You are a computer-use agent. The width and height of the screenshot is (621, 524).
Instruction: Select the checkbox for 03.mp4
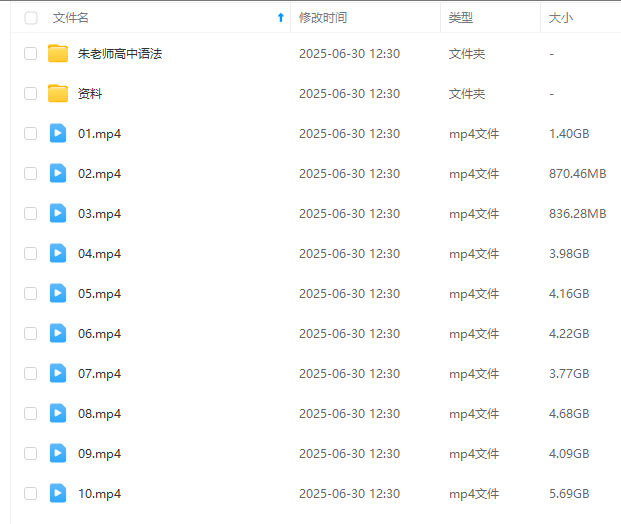coord(30,213)
